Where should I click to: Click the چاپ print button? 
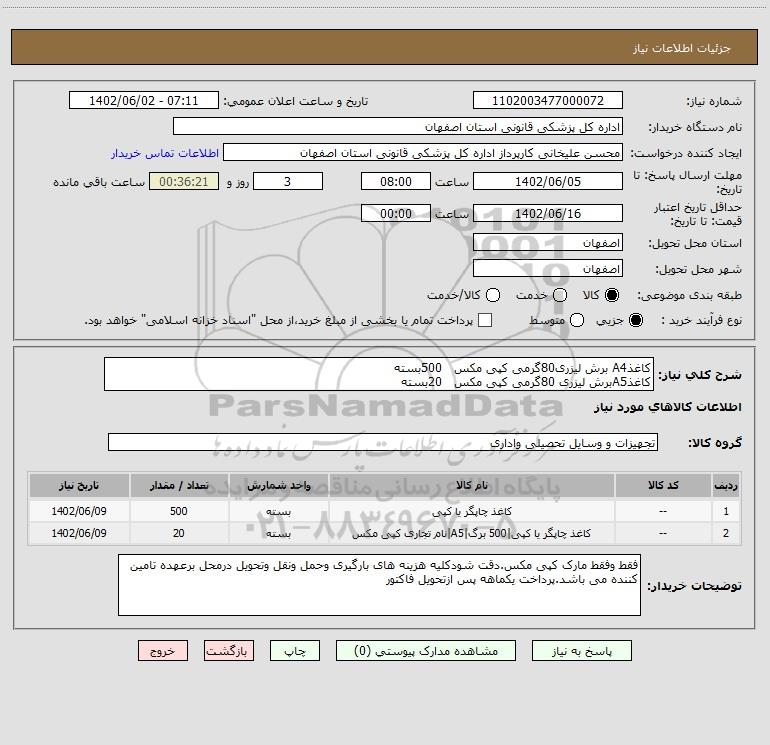[x=295, y=651]
